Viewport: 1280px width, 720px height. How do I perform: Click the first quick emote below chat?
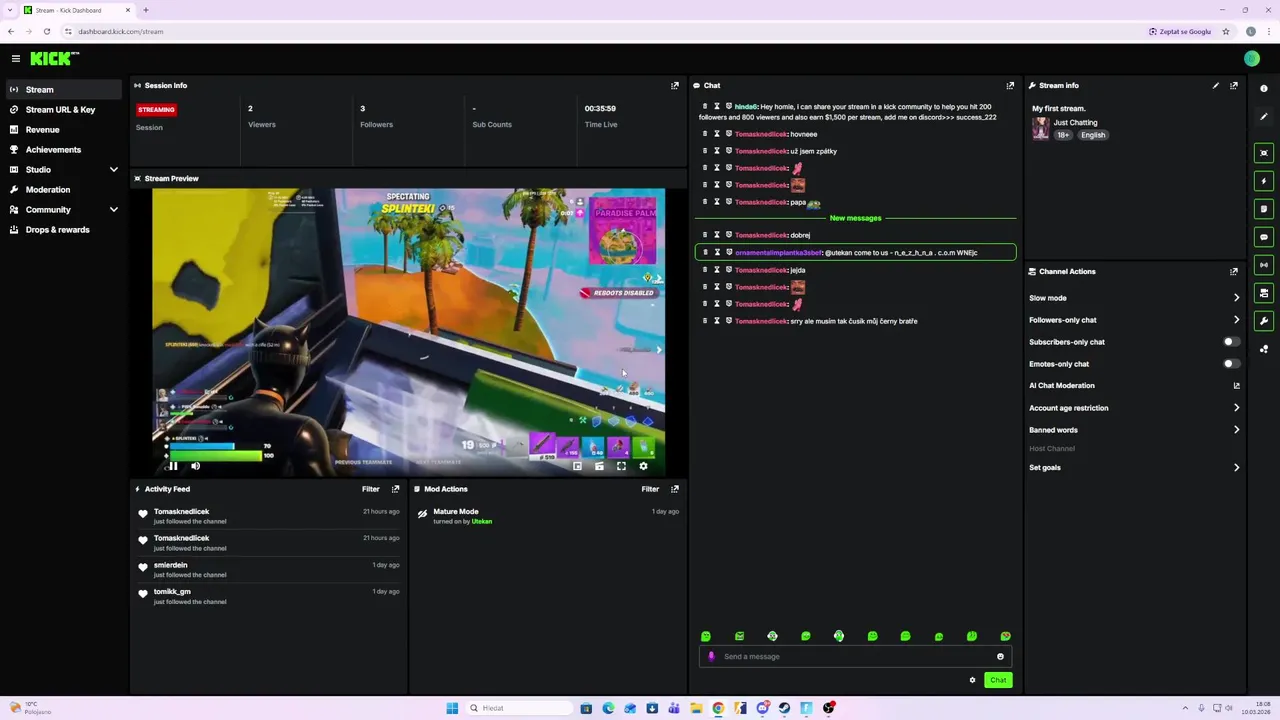click(x=706, y=636)
